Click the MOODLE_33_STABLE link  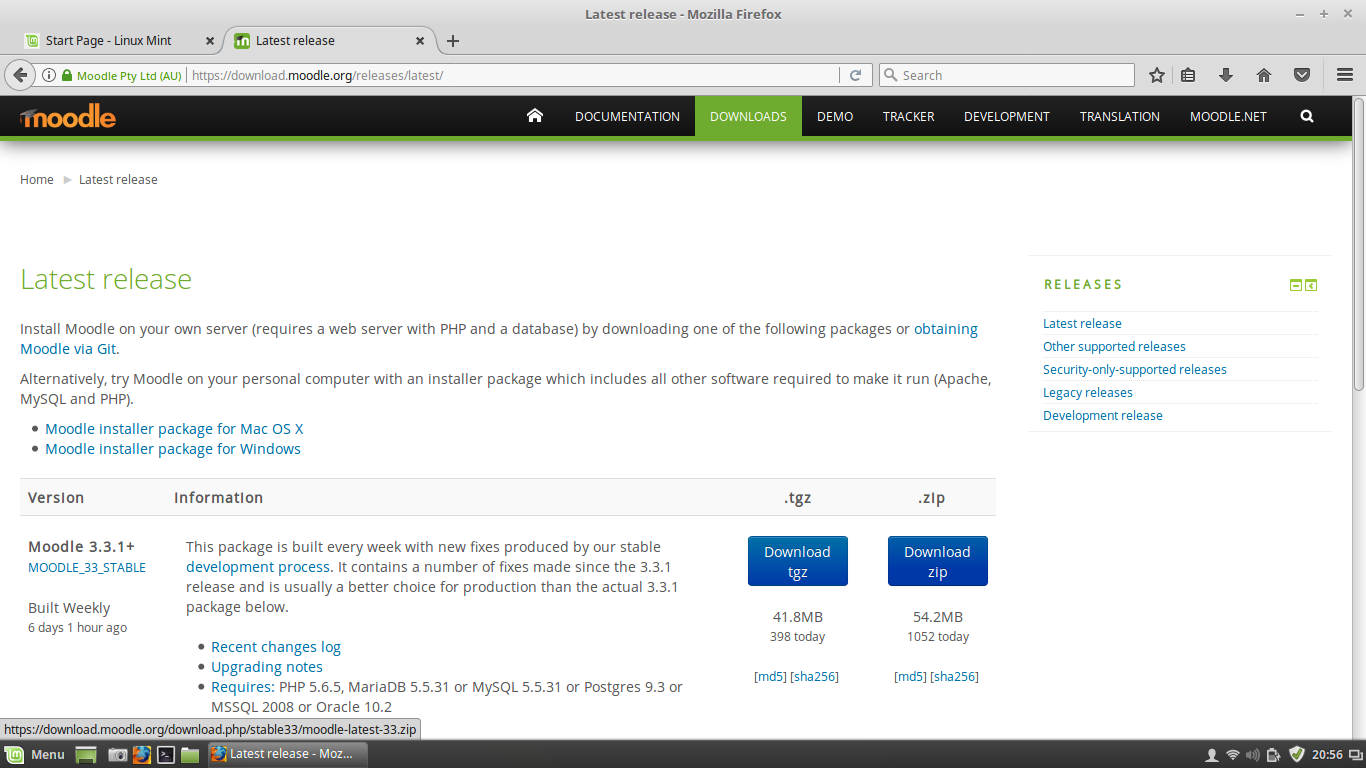(87, 568)
